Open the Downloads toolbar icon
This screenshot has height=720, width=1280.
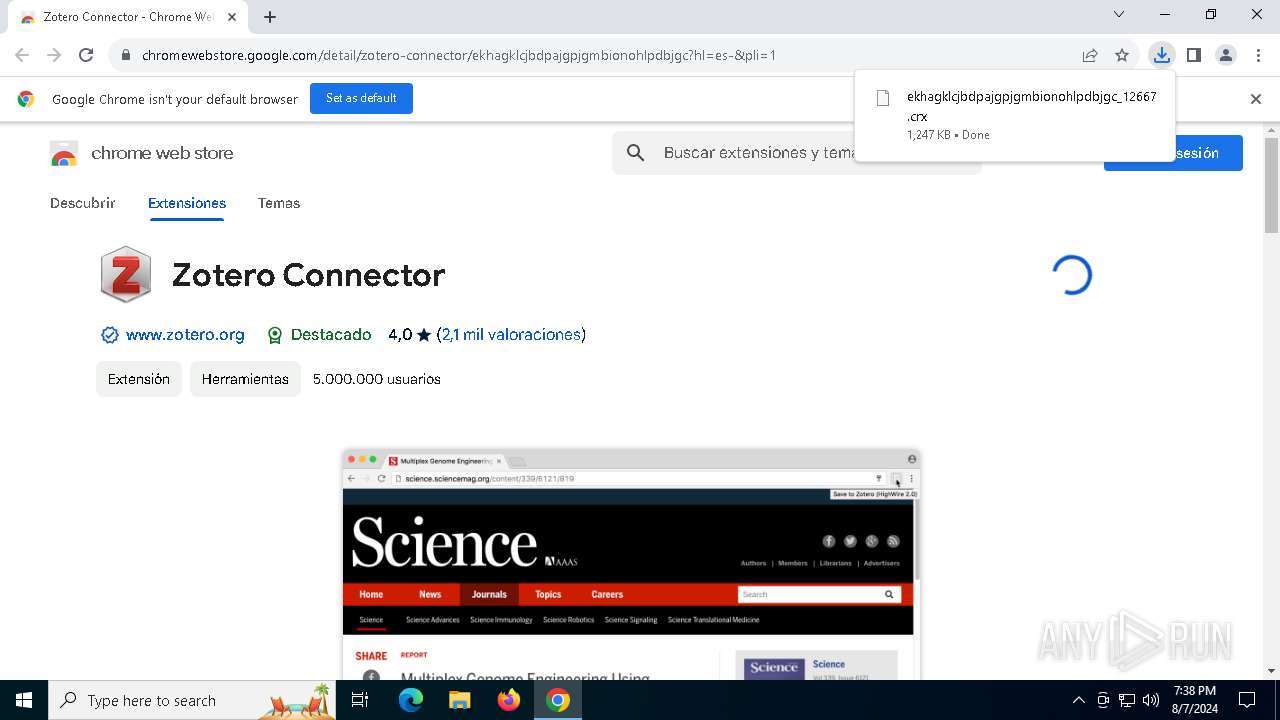click(x=1161, y=55)
